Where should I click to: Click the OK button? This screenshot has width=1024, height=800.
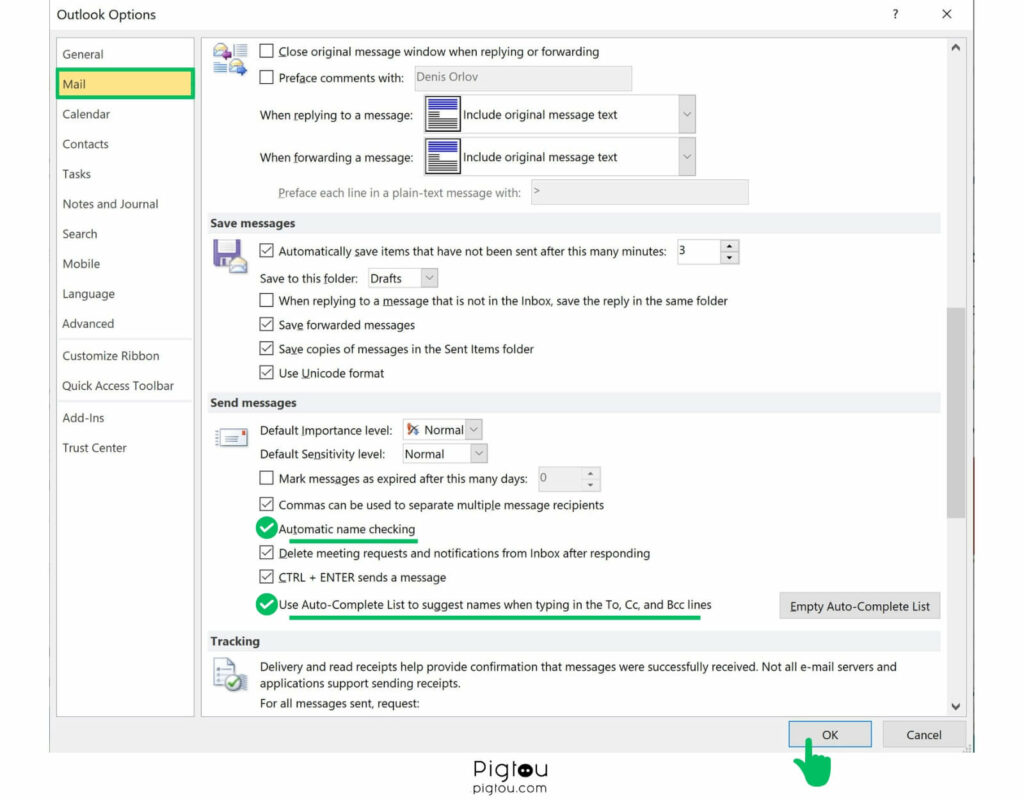(829, 734)
